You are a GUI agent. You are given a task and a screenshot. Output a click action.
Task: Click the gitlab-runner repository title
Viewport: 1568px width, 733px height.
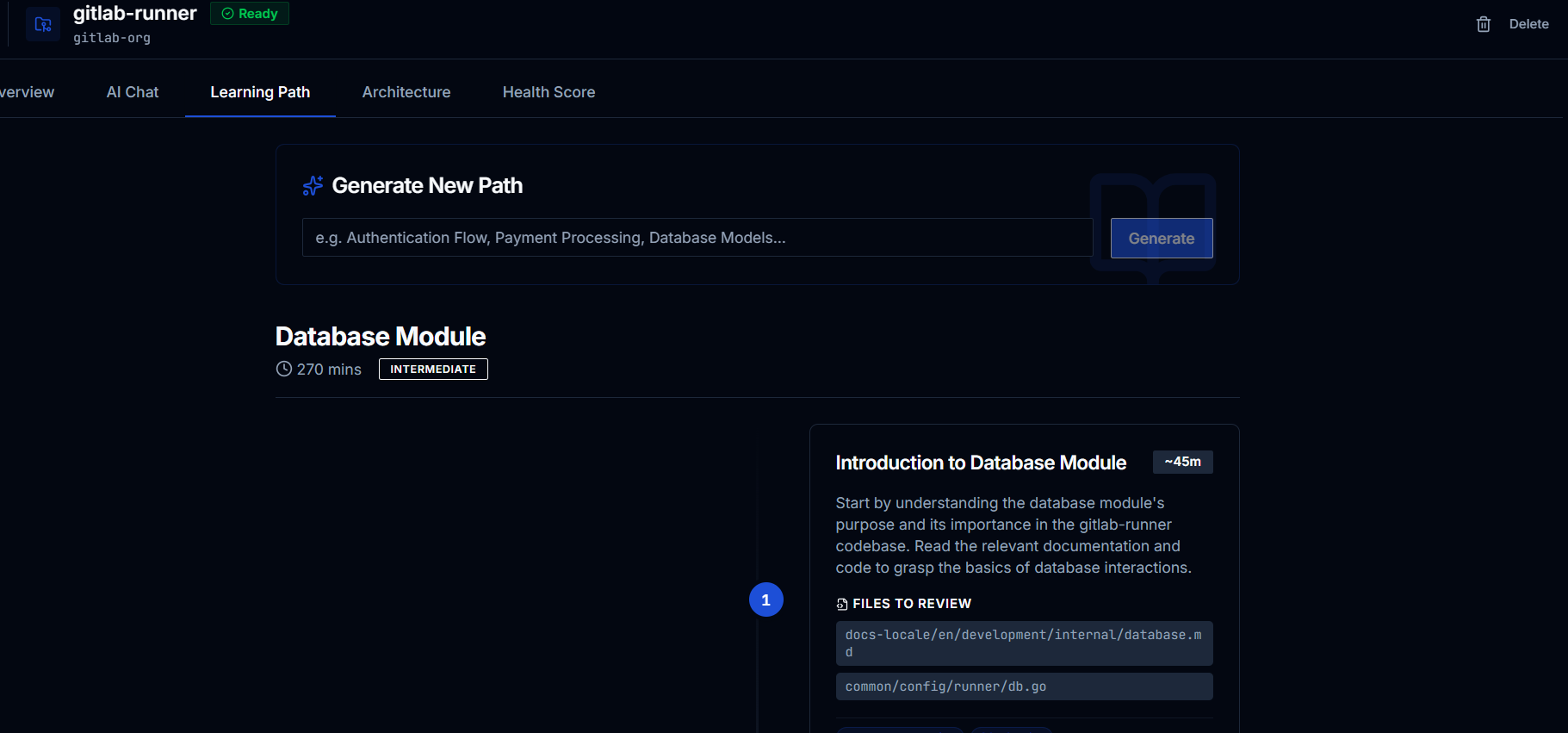click(x=135, y=13)
